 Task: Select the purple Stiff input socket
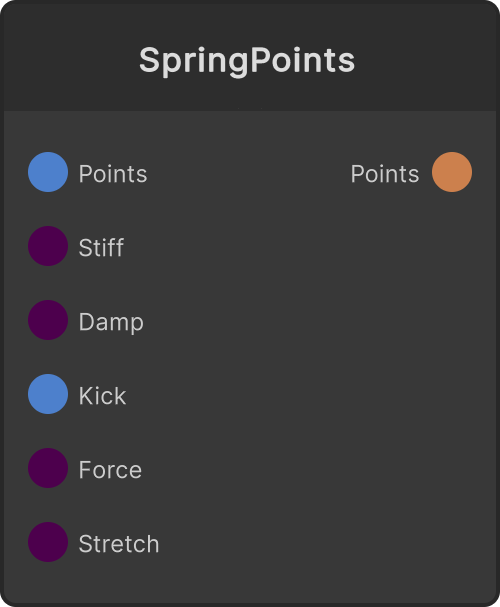48,246
